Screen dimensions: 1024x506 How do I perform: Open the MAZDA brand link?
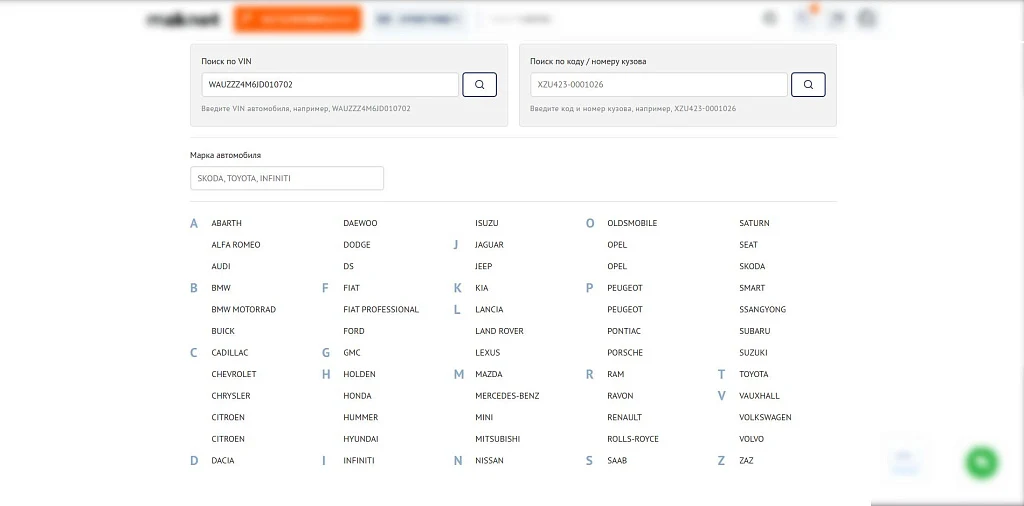488,374
